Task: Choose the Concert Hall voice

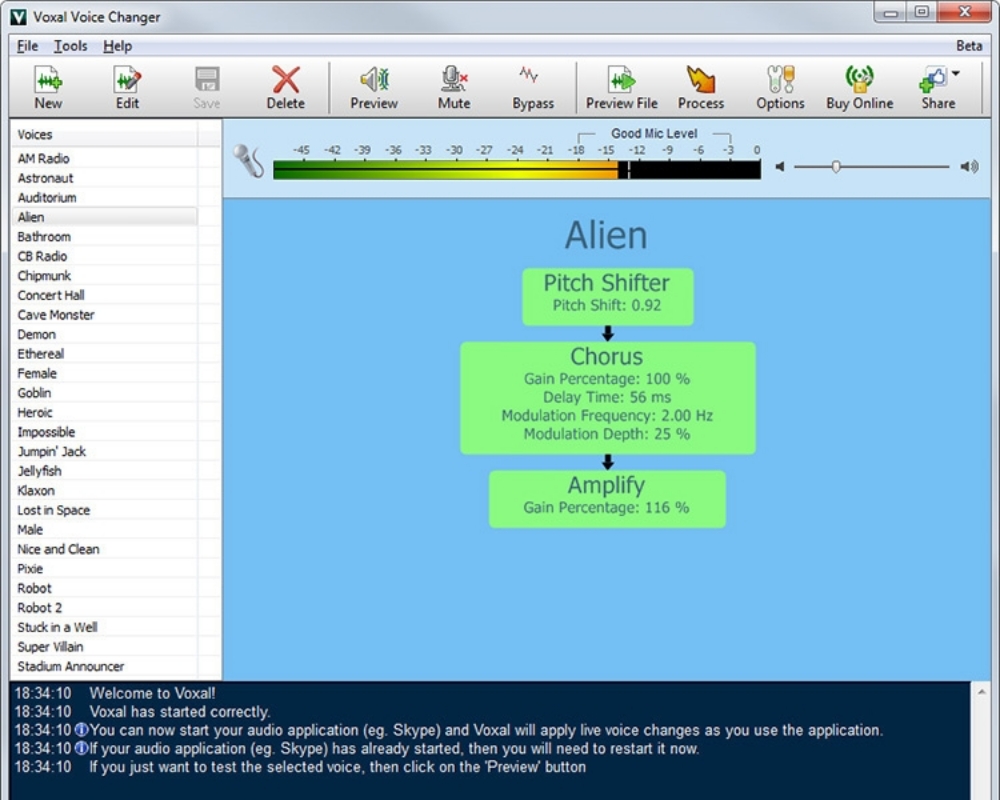Action: [x=105, y=295]
